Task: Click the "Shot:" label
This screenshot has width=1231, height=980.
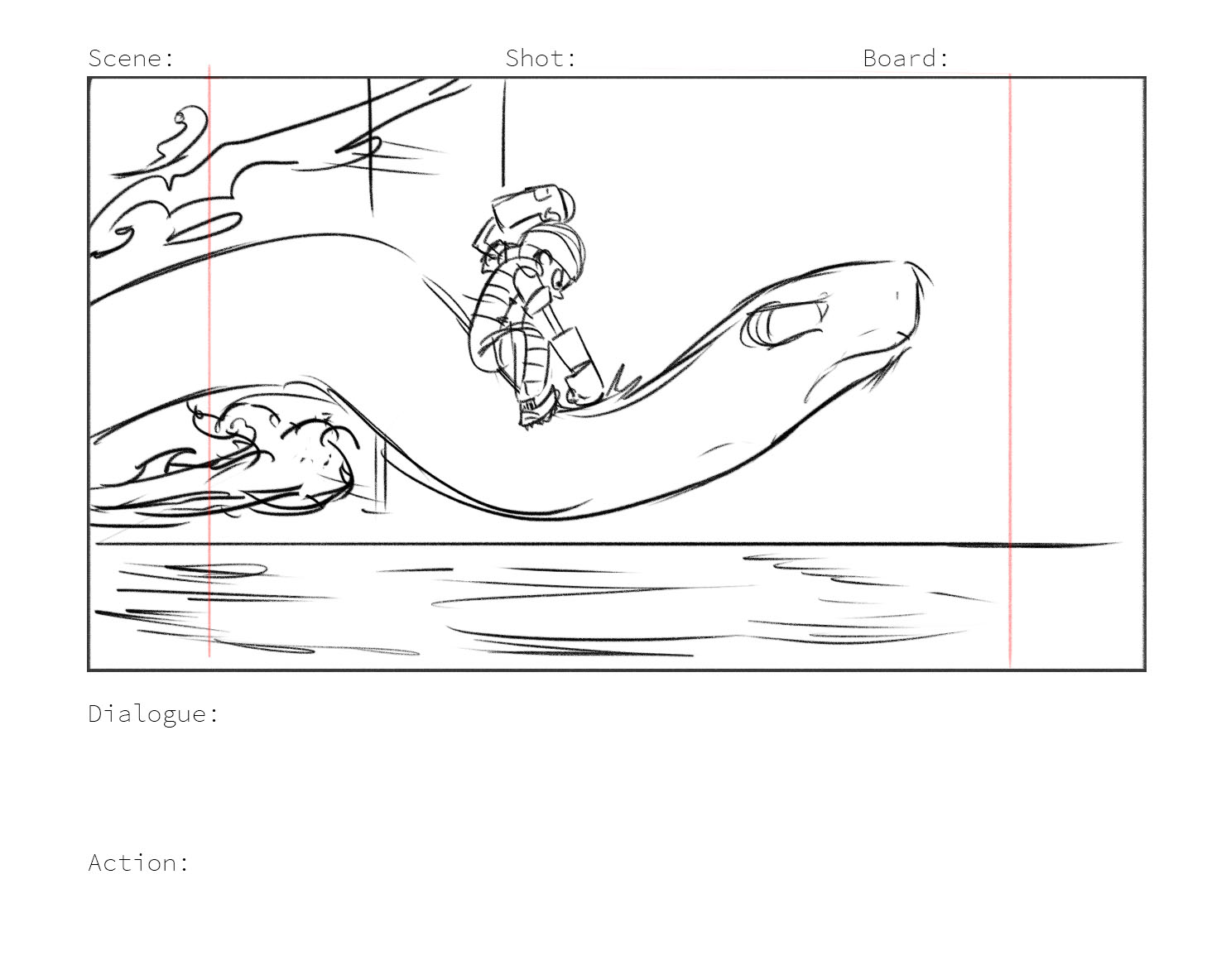Action: point(541,58)
